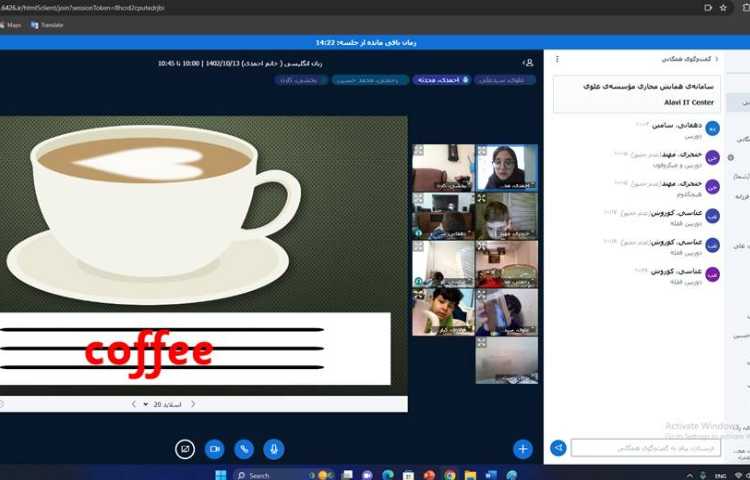Viewport: 750px width, 480px height.
Task: Open Word from the taskbar
Action: point(491,475)
